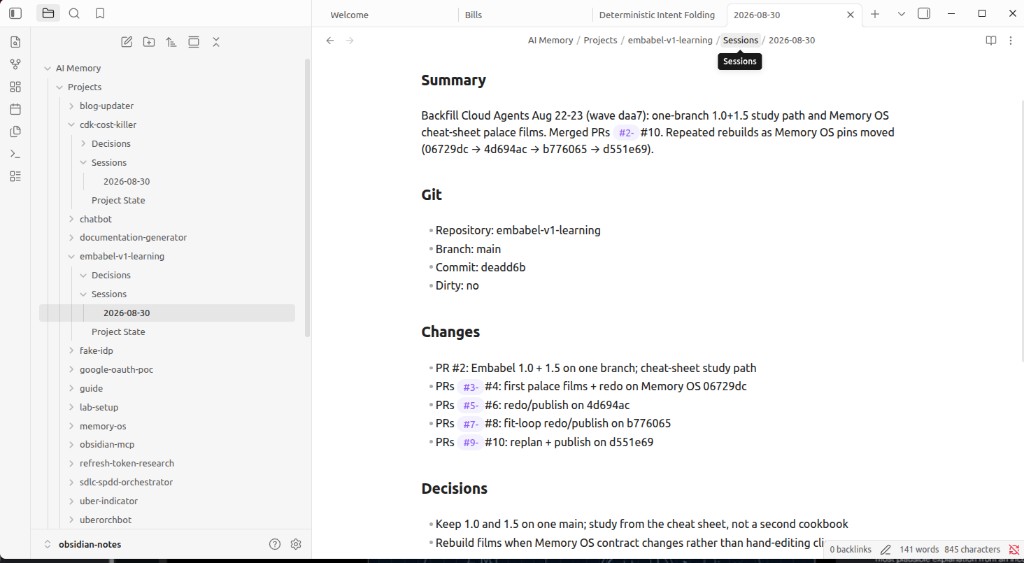Collapse Sessions under cdk-cost-killer
This screenshot has width=1024, height=563.
click(83, 163)
